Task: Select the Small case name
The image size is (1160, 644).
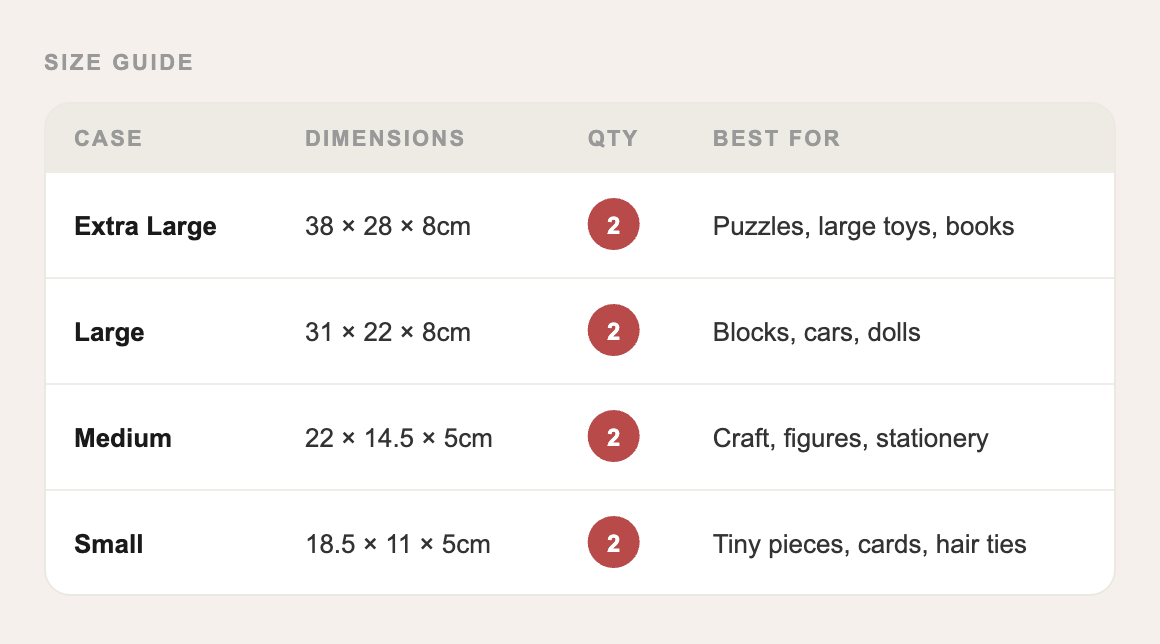Action: click(109, 544)
